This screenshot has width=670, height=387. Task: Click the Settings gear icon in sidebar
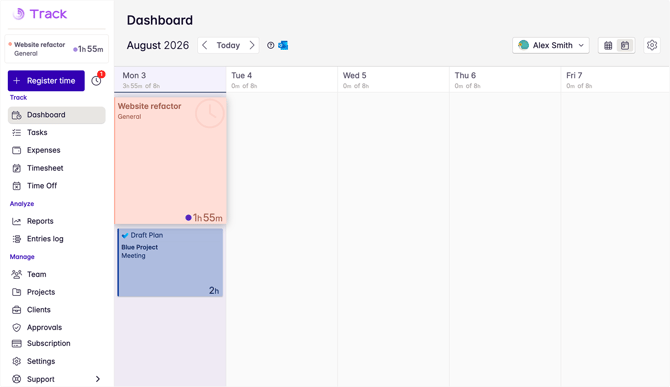tap(17, 361)
